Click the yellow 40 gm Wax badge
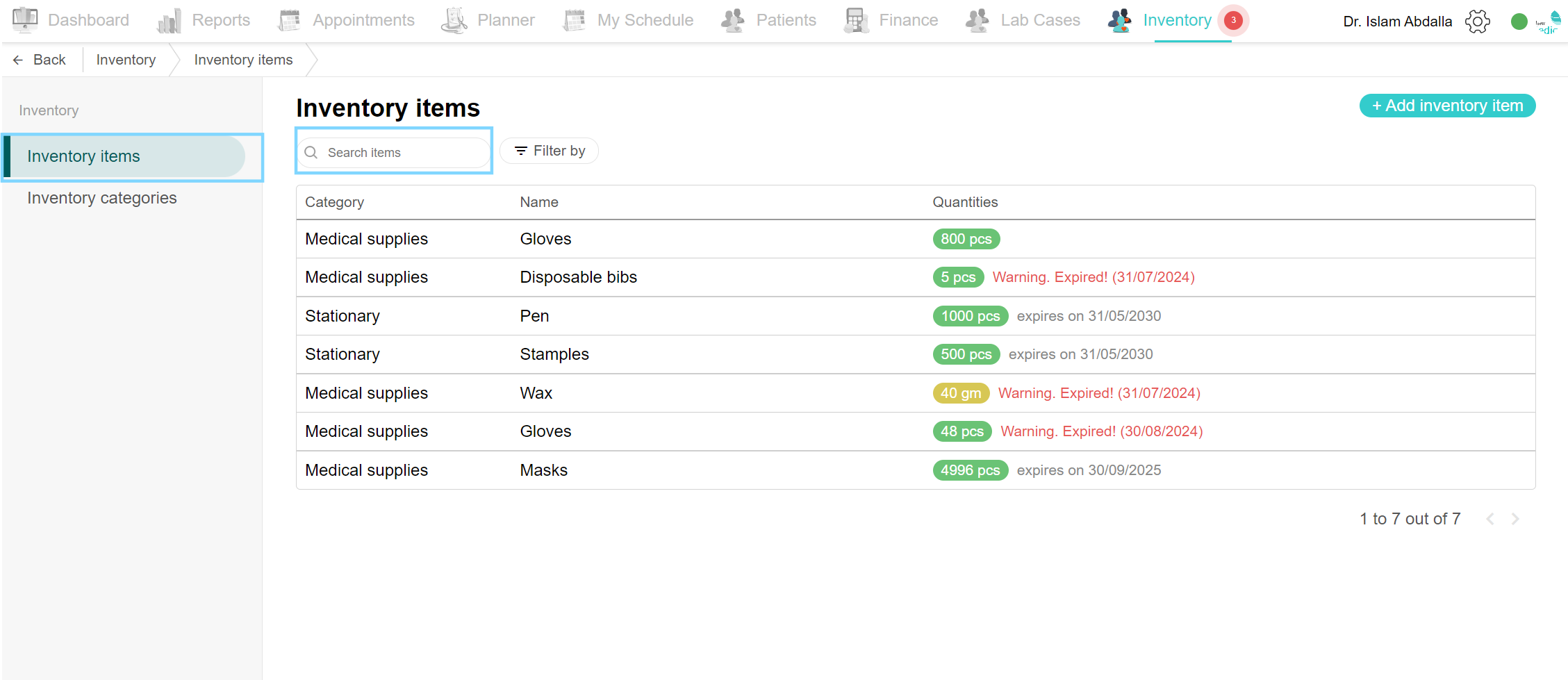This screenshot has width=1568, height=680. coord(960,393)
